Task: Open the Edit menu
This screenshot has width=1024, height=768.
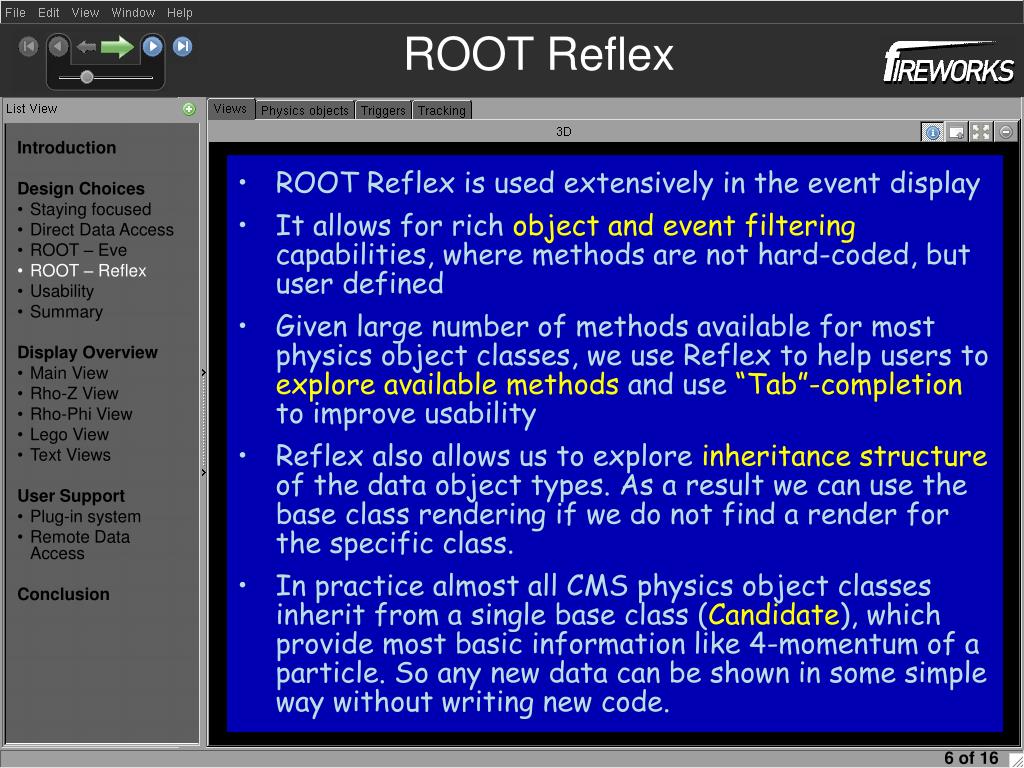Action: pos(48,12)
